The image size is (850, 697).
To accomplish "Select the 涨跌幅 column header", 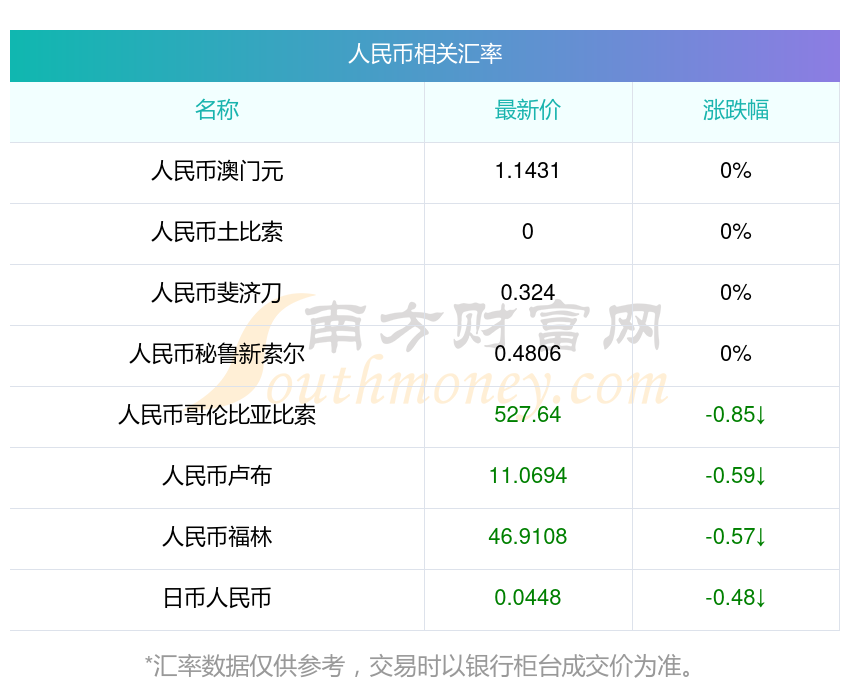I will tap(735, 110).
